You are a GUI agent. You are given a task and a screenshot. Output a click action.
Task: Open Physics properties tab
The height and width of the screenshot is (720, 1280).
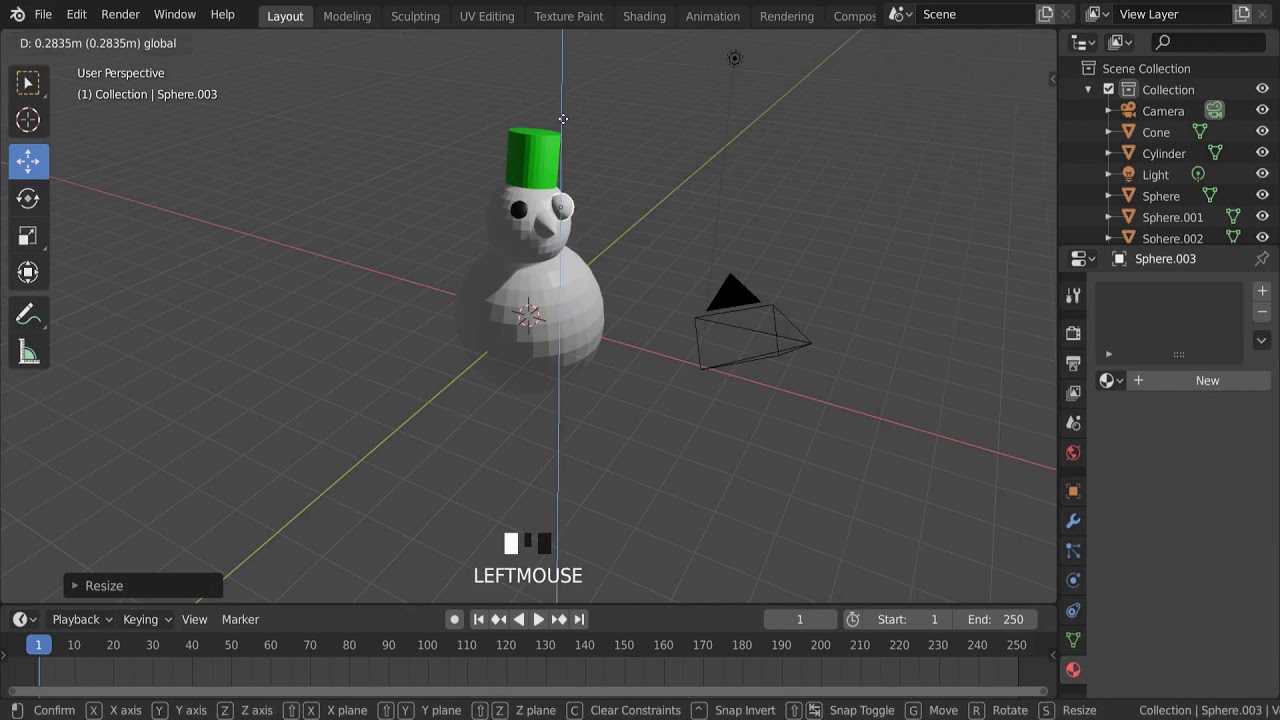[1073, 580]
